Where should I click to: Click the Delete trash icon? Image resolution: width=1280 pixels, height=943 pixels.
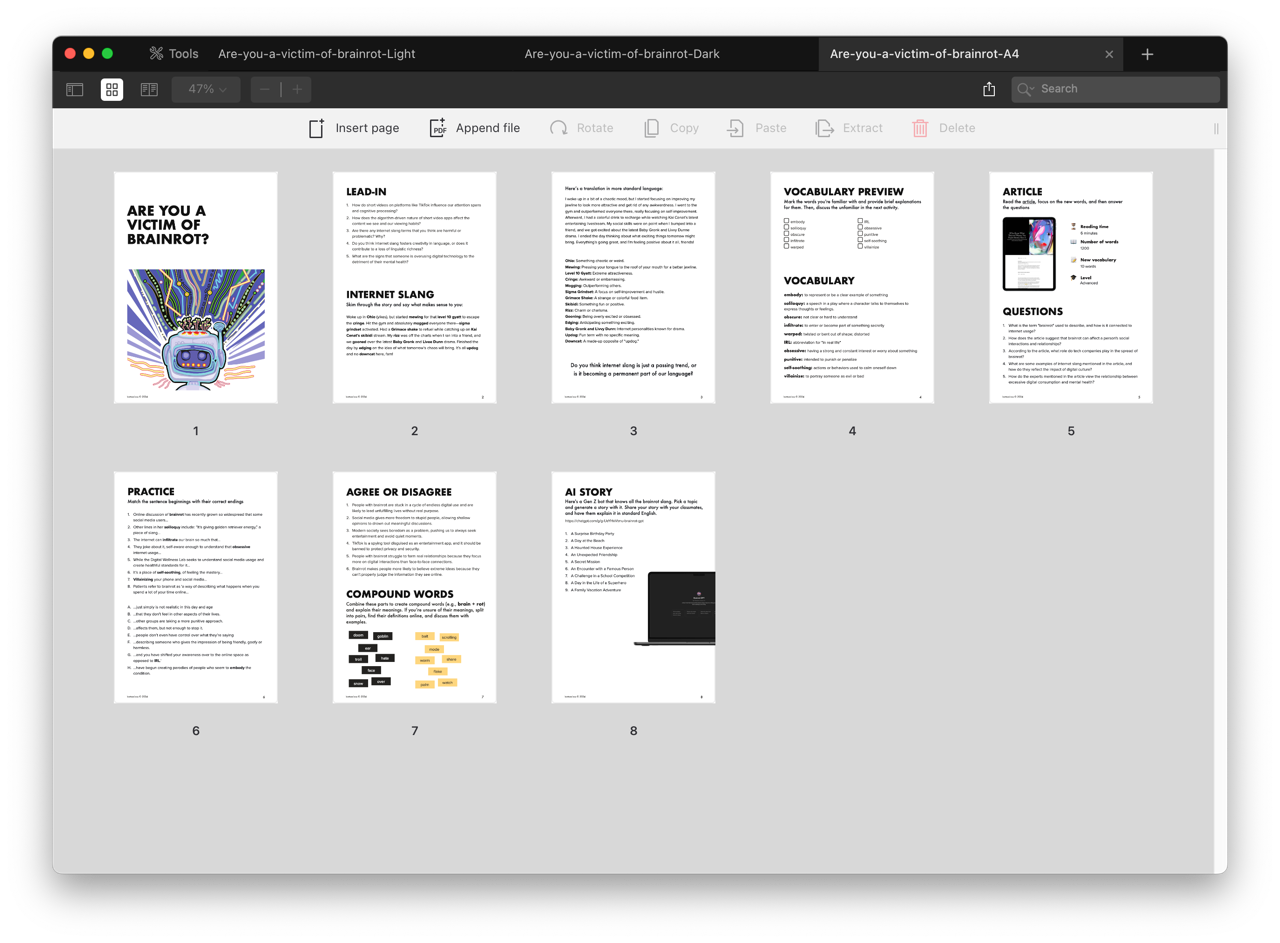click(x=920, y=128)
